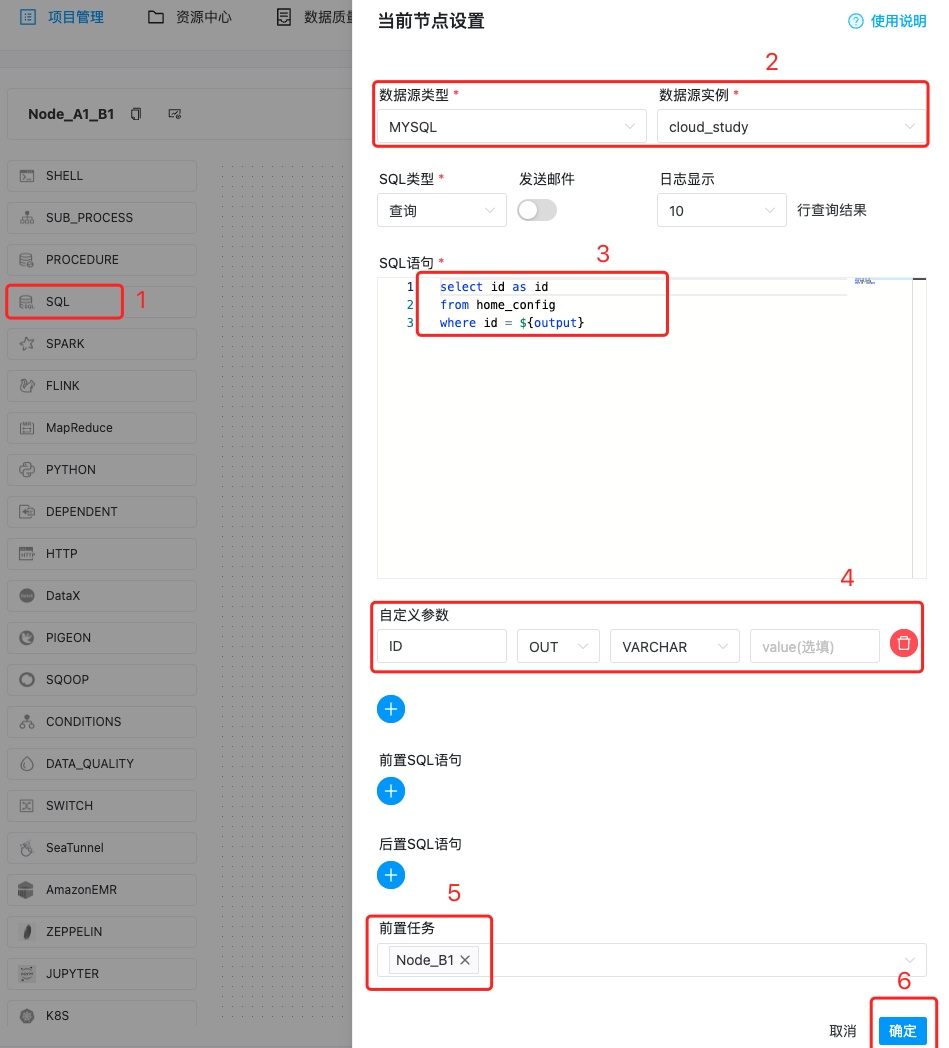The height and width of the screenshot is (1048, 949).
Task: Choose the AmazonEMR cube icon
Action: point(25,890)
